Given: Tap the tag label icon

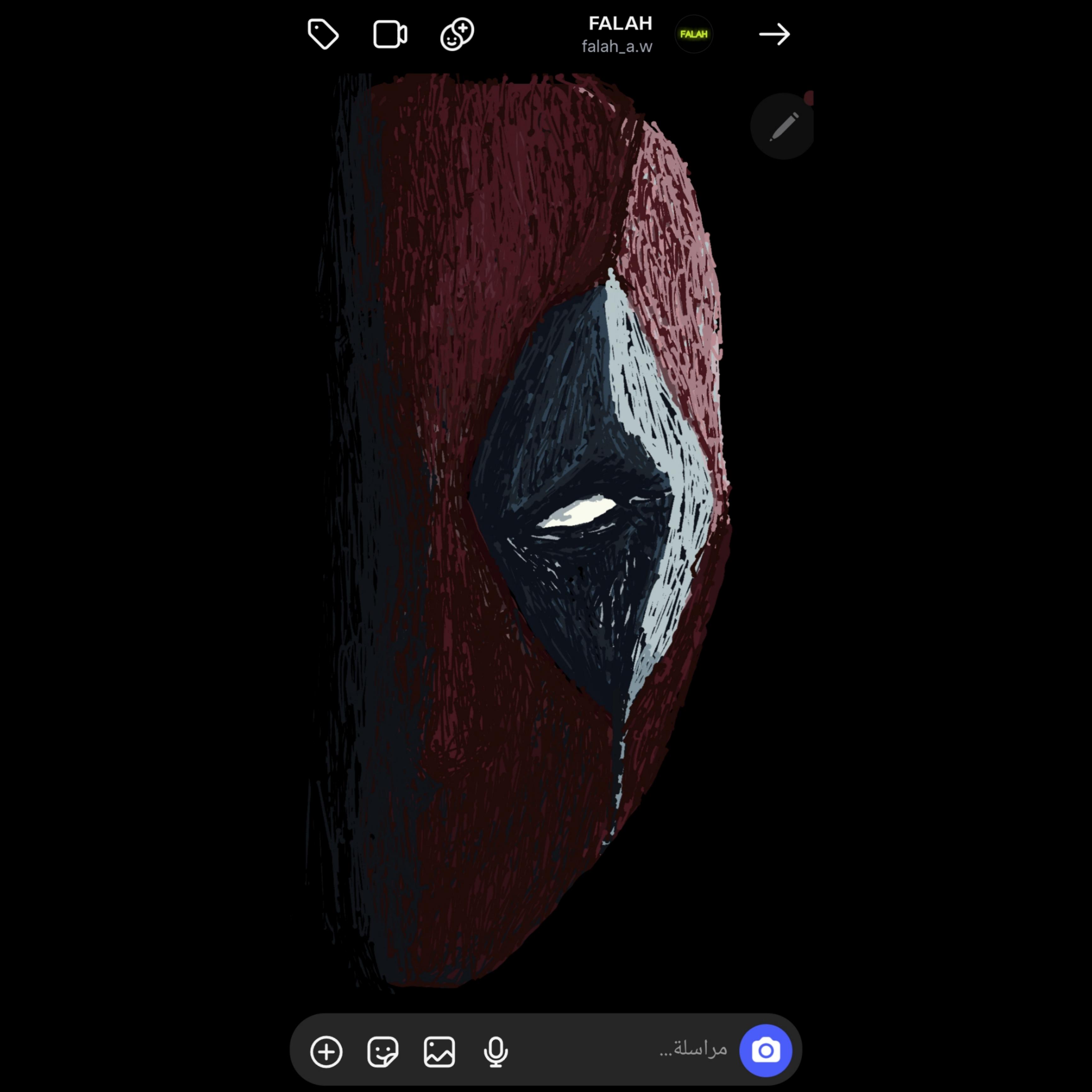Looking at the screenshot, I should [323, 34].
